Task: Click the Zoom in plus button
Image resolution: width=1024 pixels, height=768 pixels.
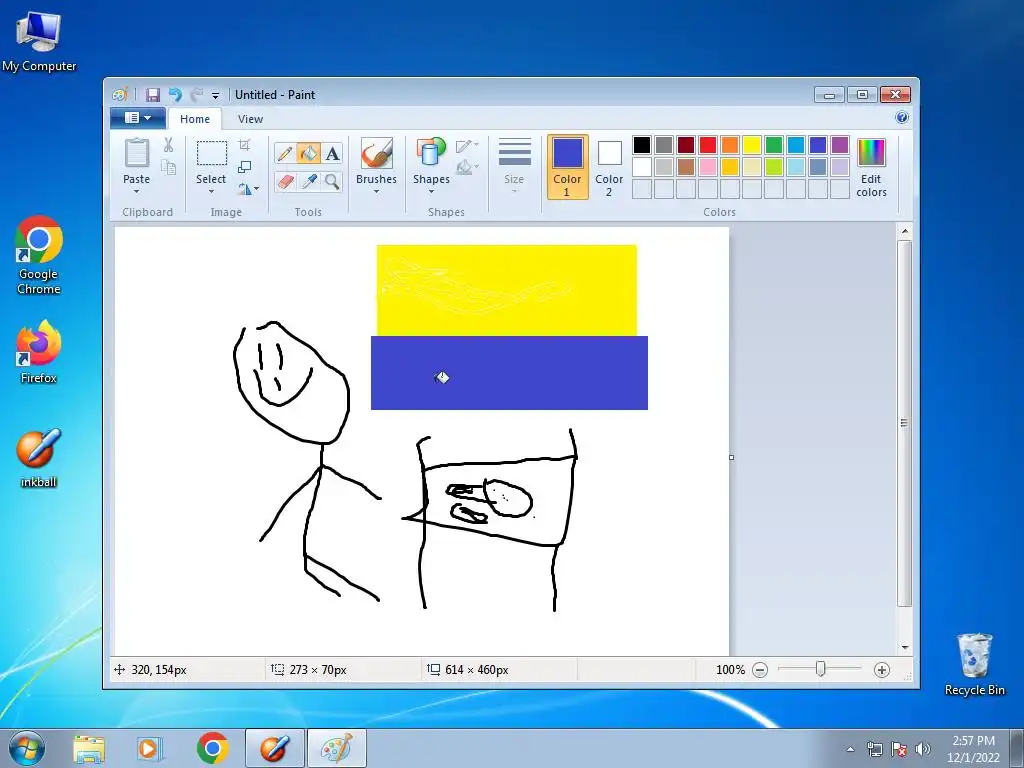Action: (882, 670)
